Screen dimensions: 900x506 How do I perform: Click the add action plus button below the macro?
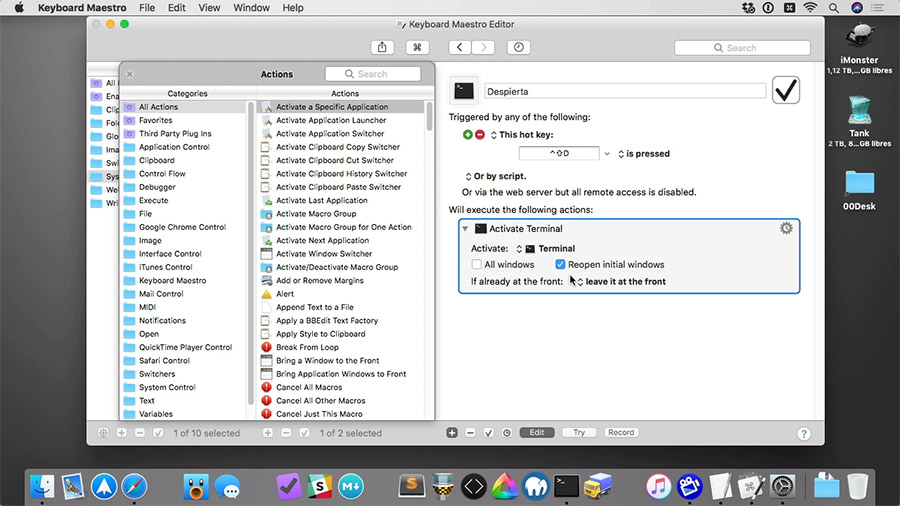click(452, 433)
